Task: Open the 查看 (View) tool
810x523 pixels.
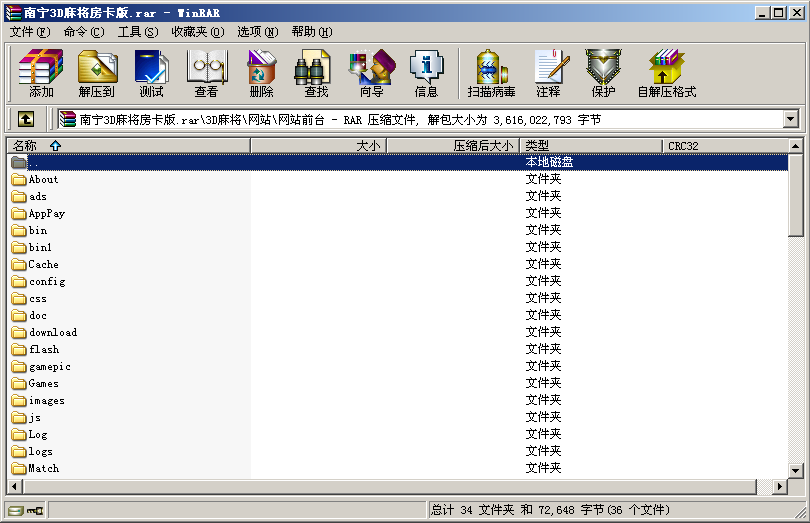Action: pos(206,73)
